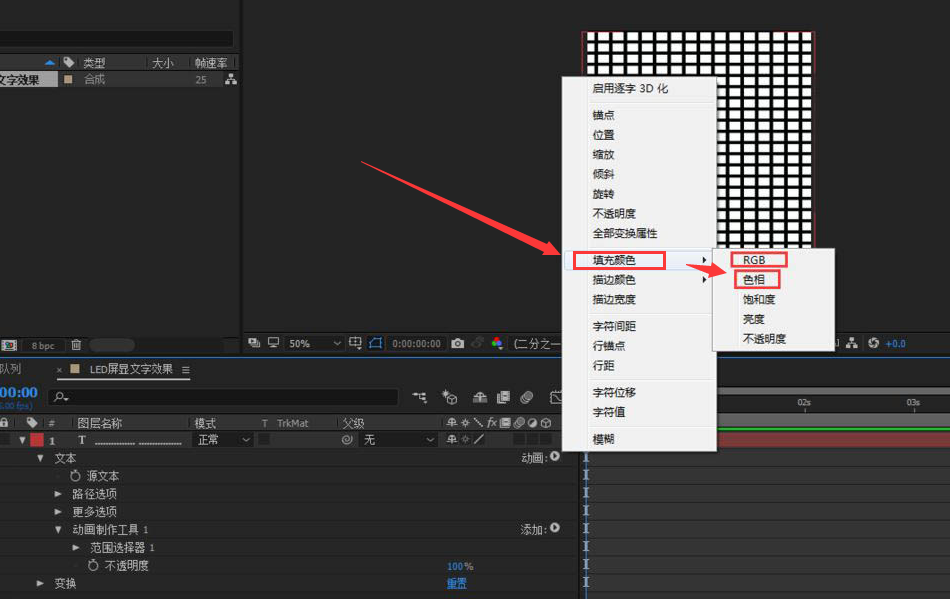
Task: Open the channel and color management settings
Action: pos(497,343)
